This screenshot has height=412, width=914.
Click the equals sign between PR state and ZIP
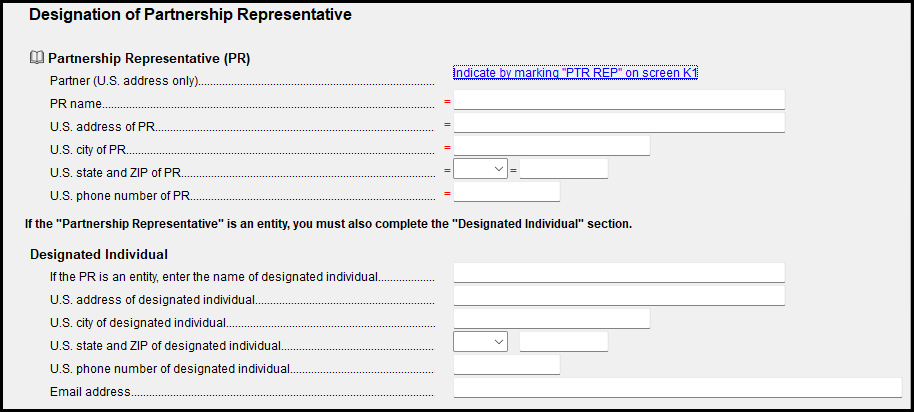point(514,170)
